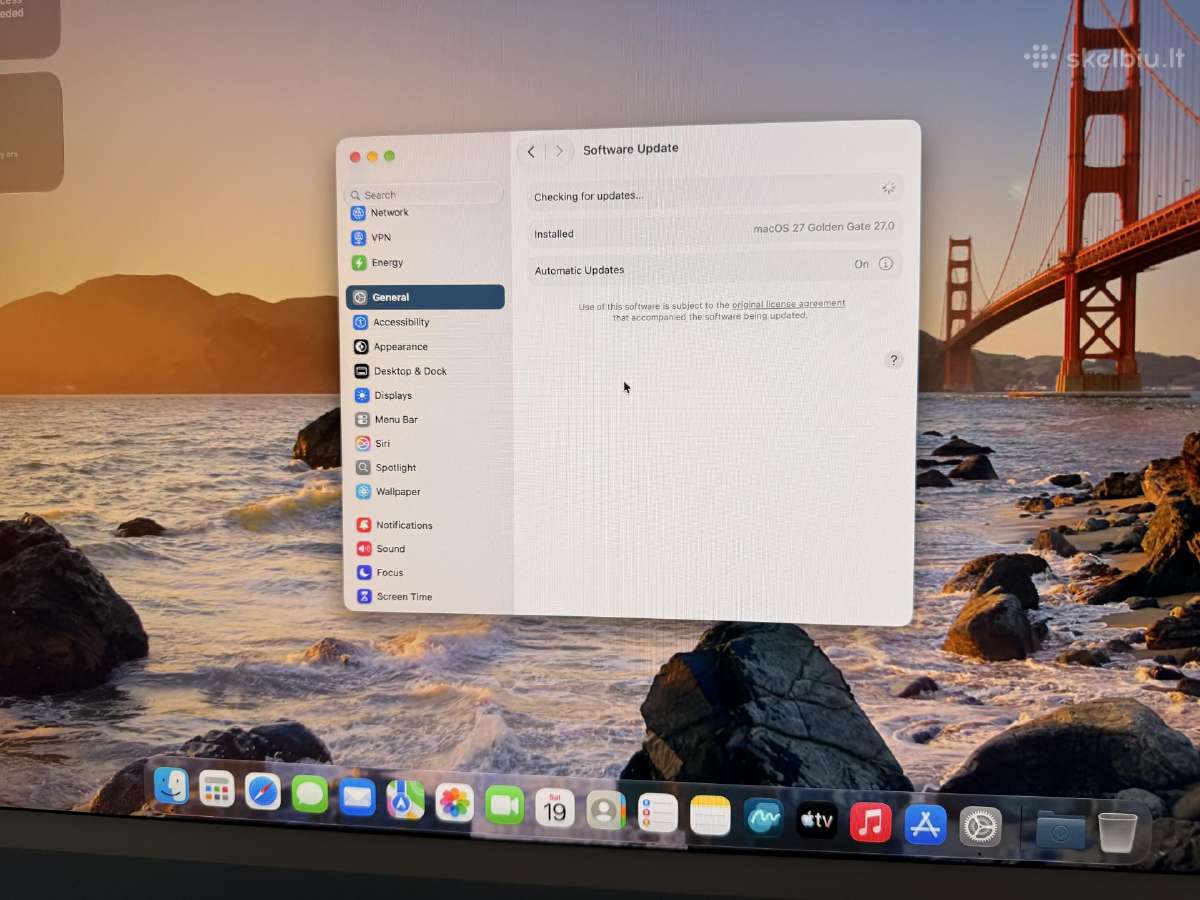Click System Settings gear in Dock
Screen dimensions: 1200x900
pos(980,828)
